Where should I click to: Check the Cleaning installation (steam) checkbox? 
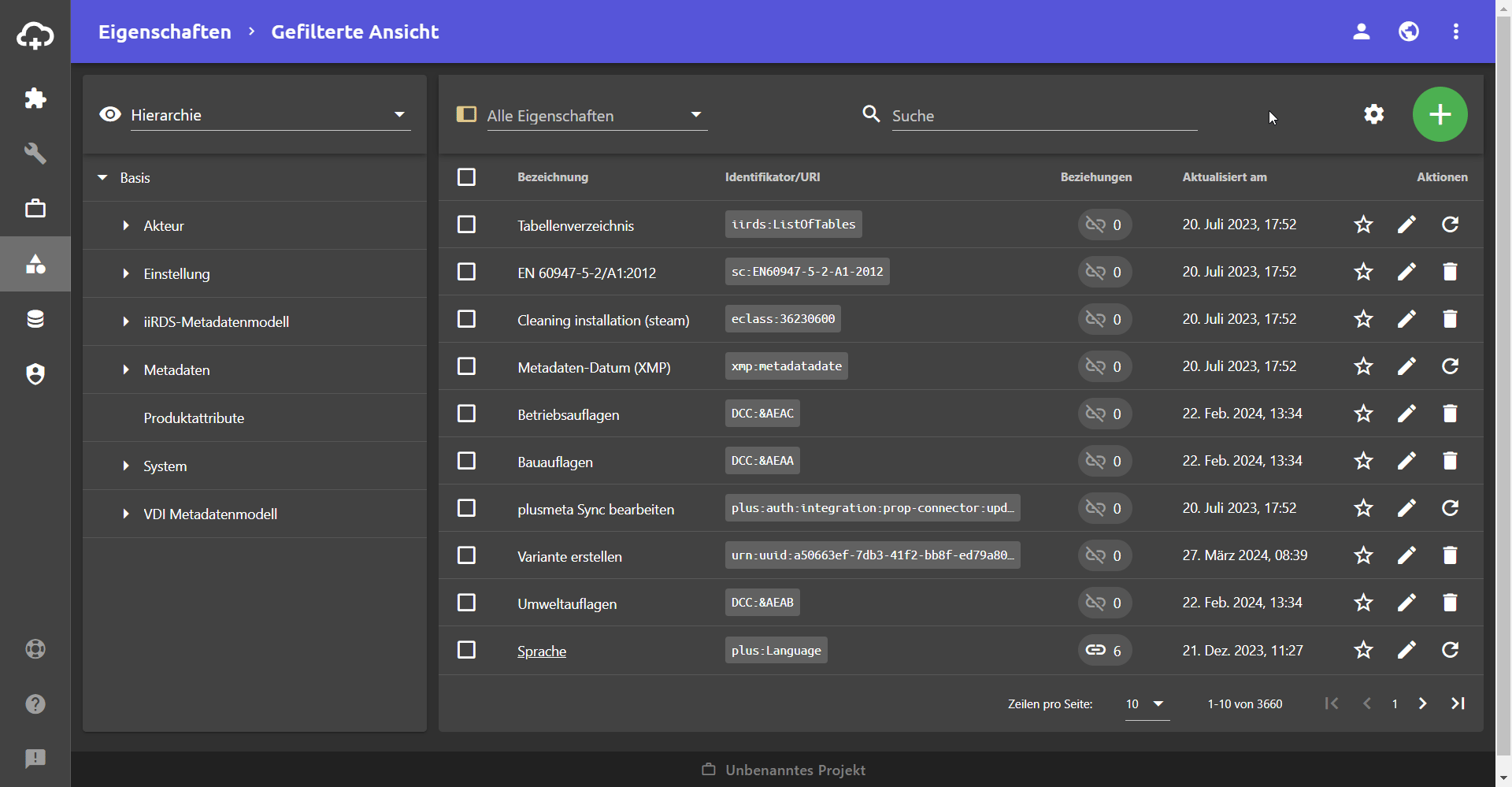click(466, 319)
